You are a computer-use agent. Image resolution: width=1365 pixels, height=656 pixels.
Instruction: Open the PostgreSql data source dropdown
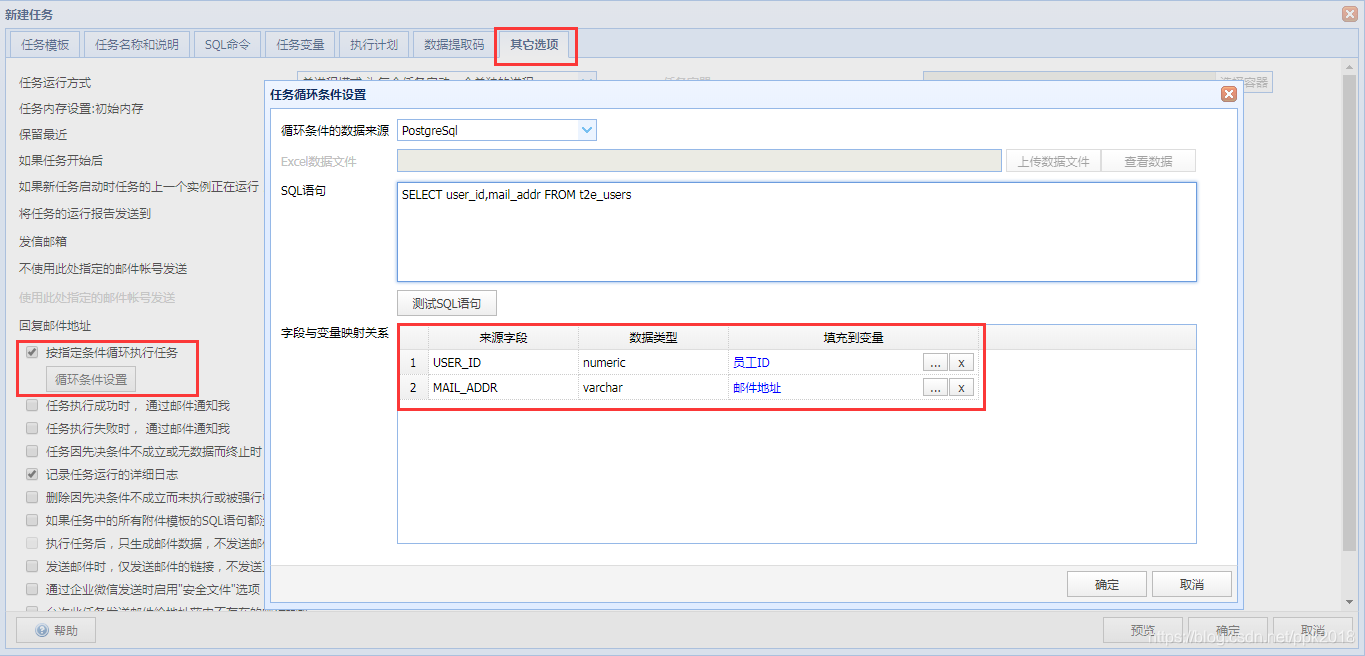tap(588, 129)
